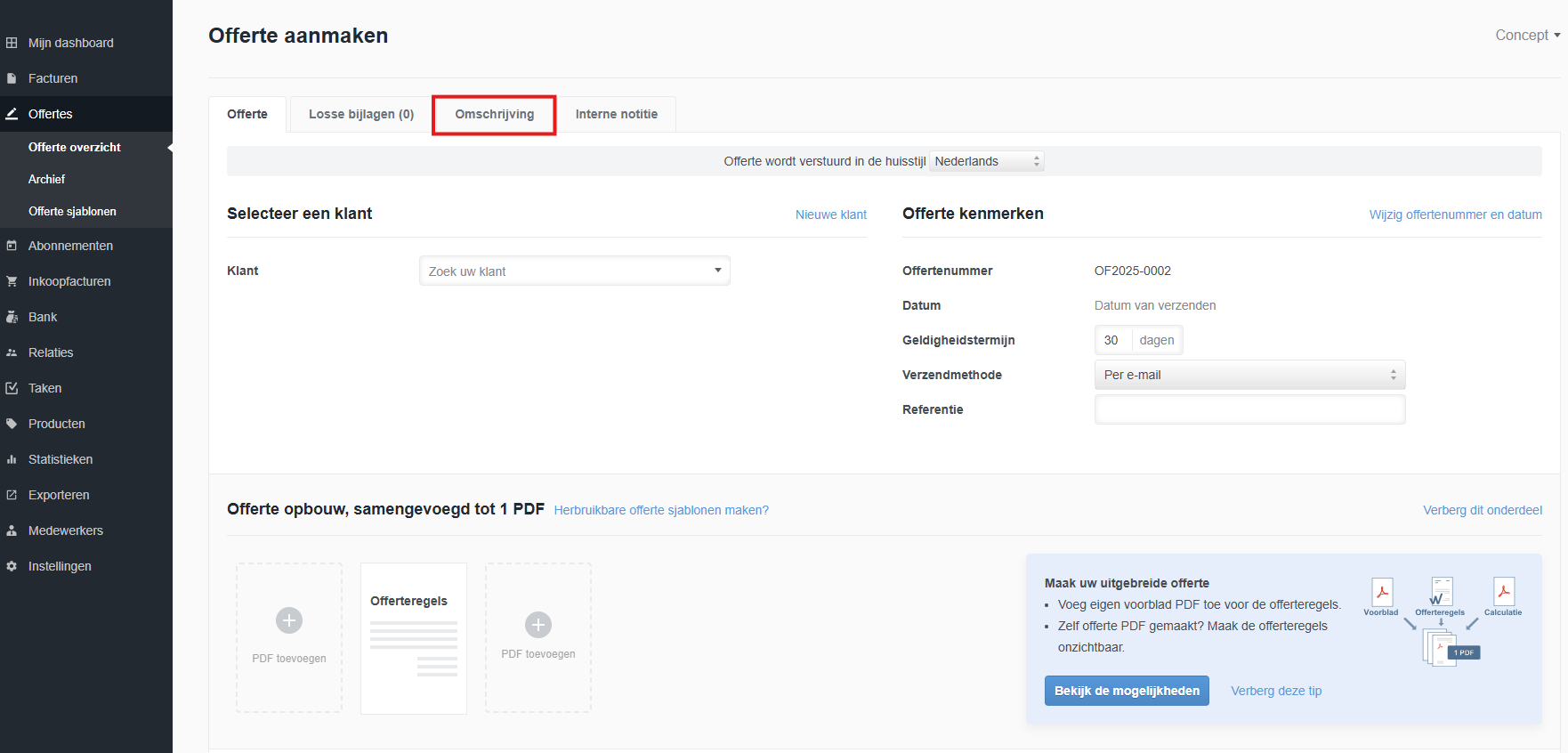1568x753 pixels.
Task: Switch to the Omschrijving tab
Action: 494,115
